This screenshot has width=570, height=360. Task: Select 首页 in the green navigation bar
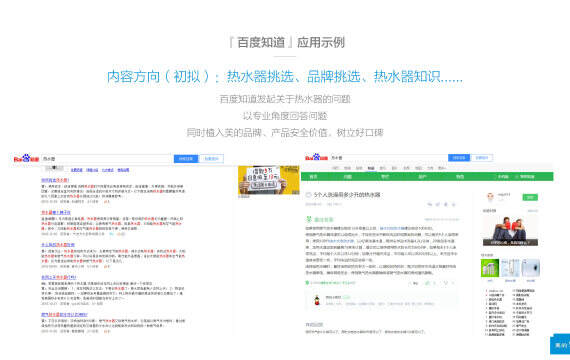(313, 177)
